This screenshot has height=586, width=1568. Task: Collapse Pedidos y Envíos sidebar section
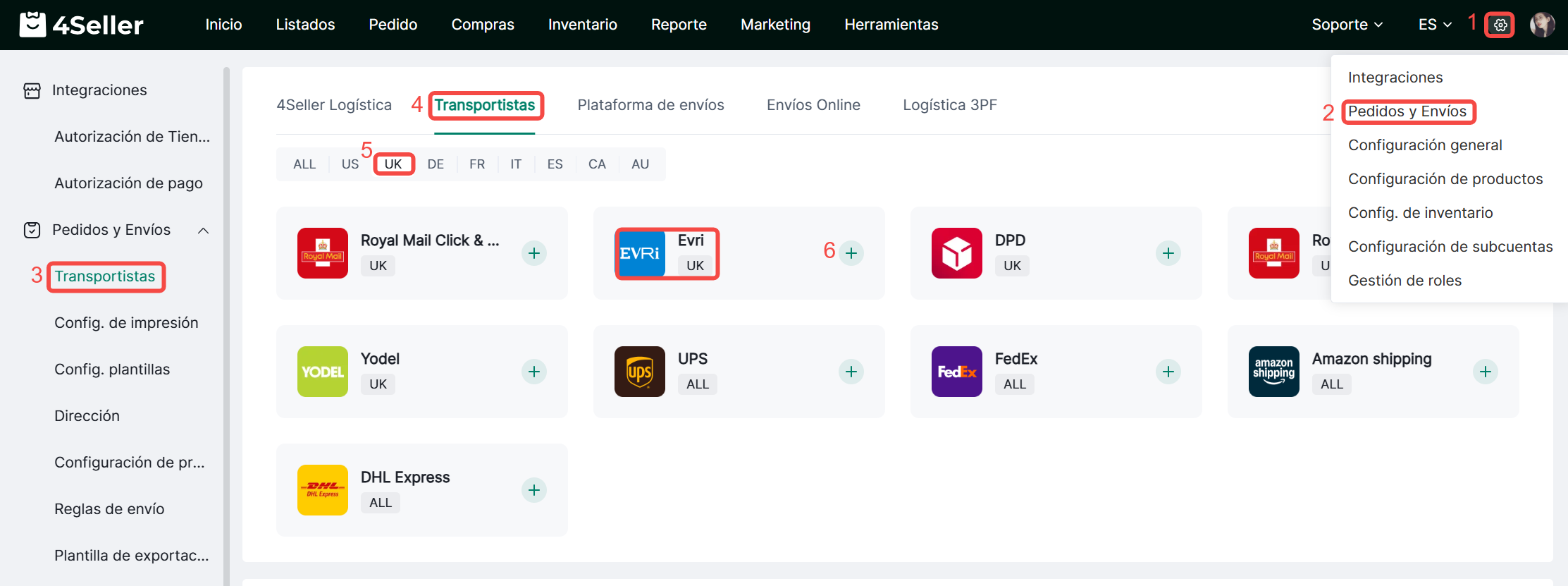pos(204,231)
